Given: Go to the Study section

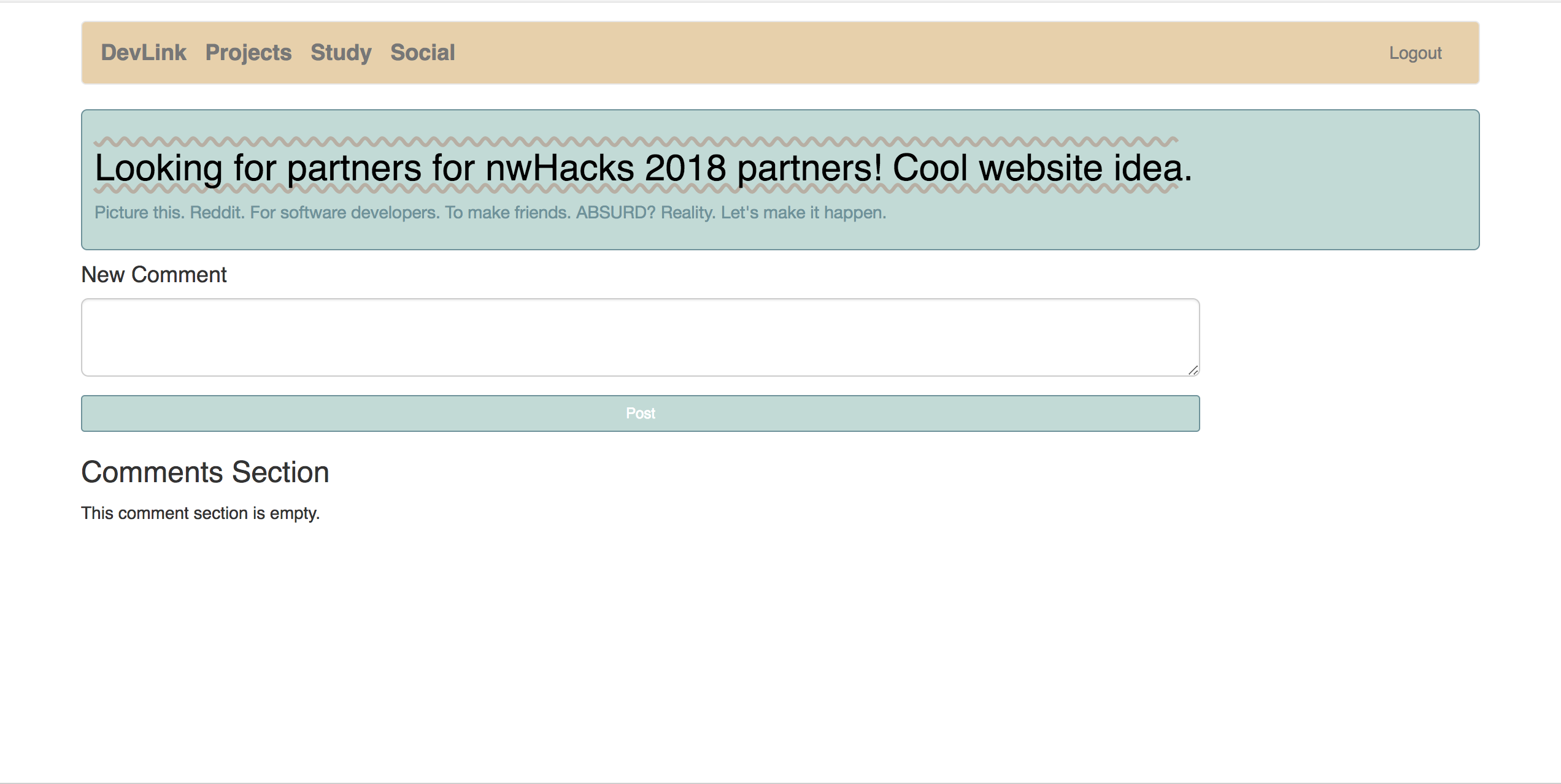Looking at the screenshot, I should [341, 53].
